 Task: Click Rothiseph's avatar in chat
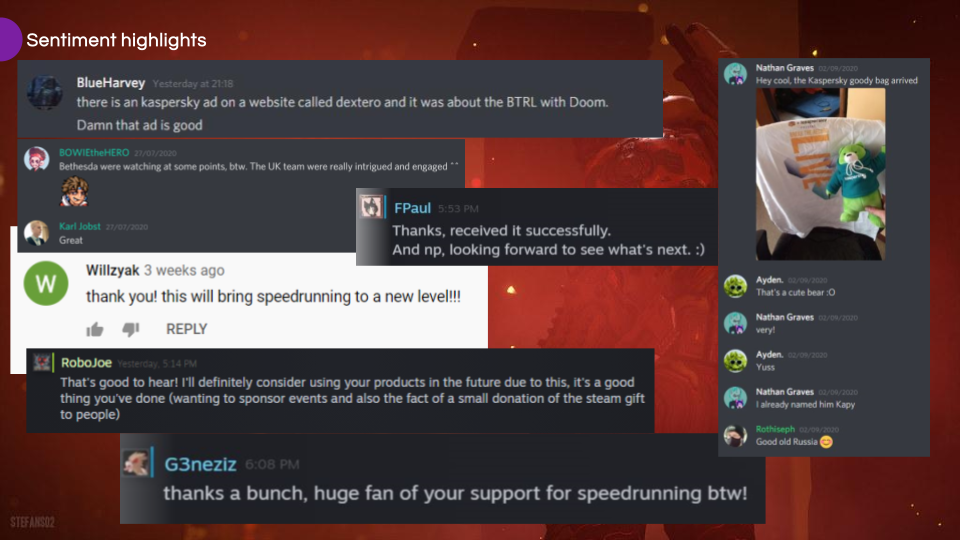(x=735, y=435)
